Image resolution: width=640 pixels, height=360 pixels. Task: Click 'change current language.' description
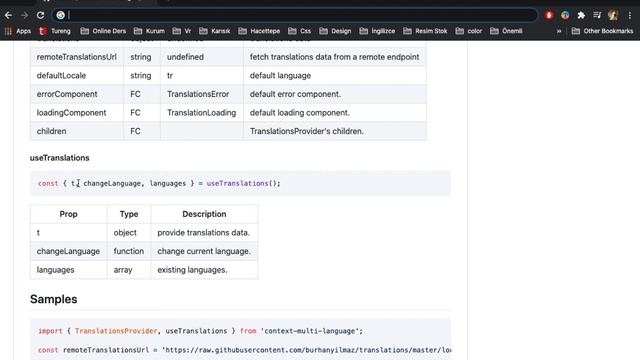tap(204, 251)
